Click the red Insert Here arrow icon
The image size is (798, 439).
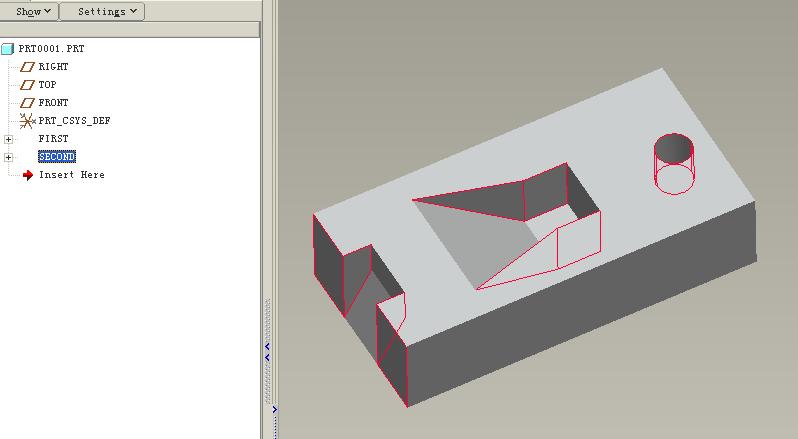(28, 175)
